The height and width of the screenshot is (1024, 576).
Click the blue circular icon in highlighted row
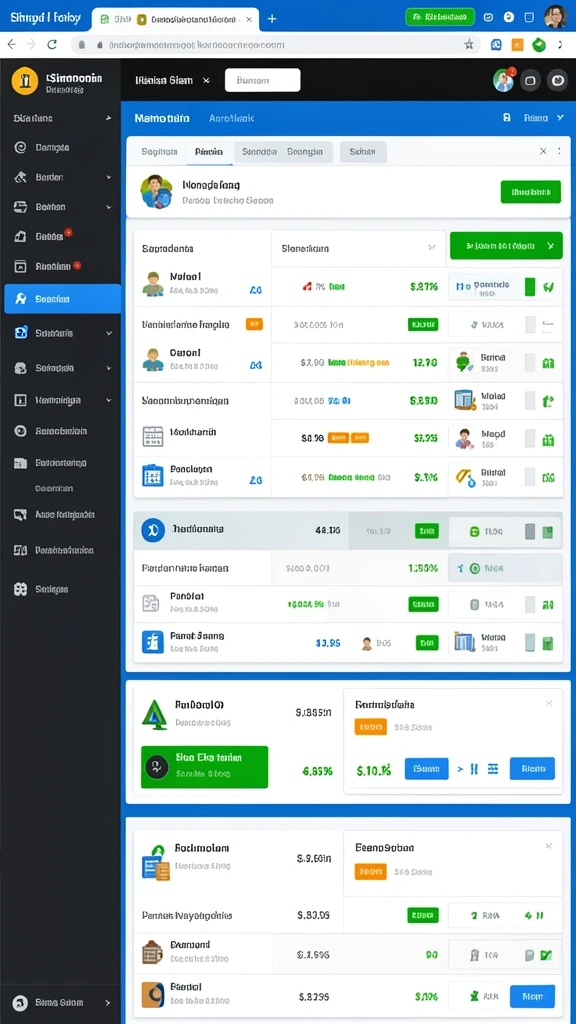coord(153,530)
